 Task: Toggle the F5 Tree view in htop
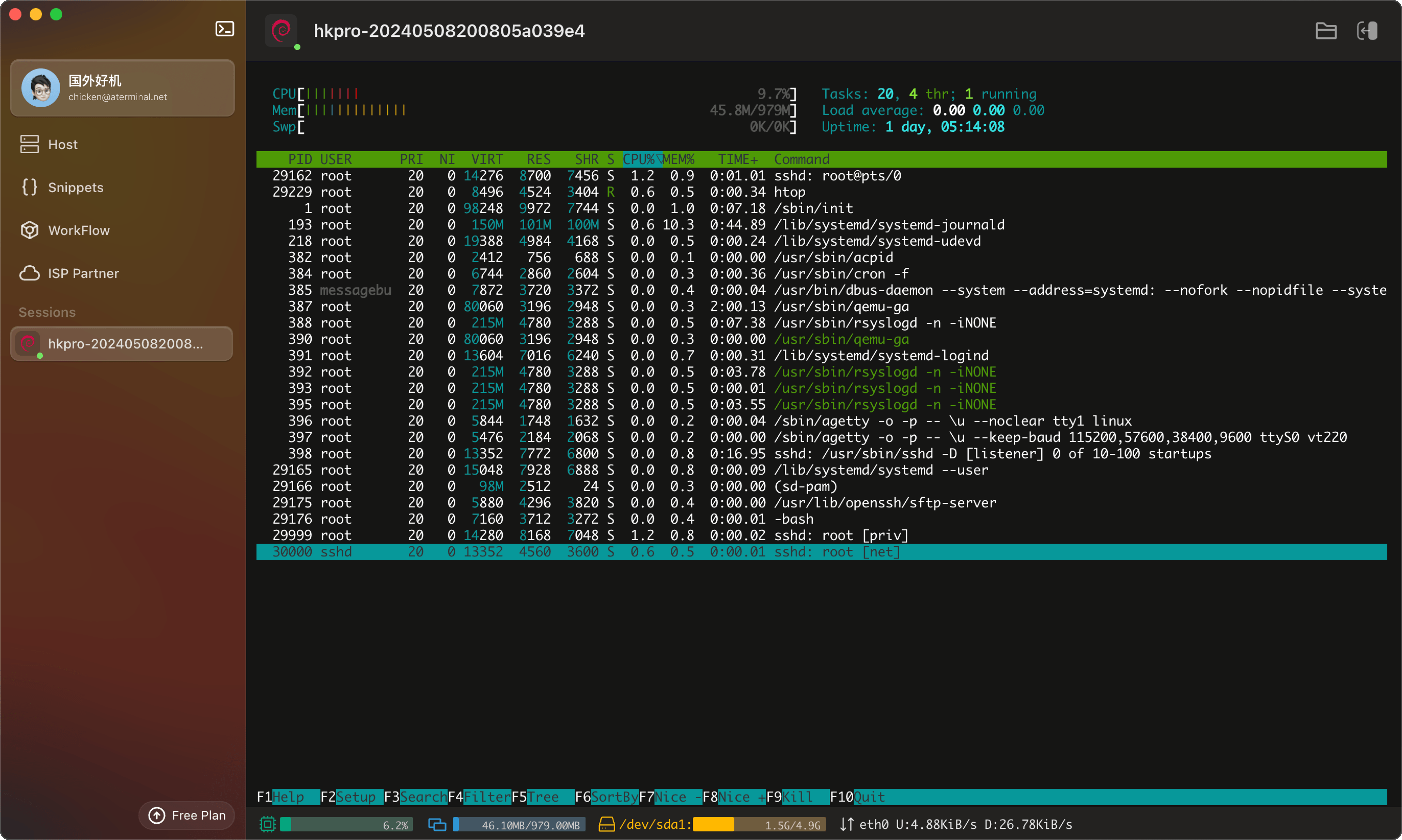click(x=542, y=797)
